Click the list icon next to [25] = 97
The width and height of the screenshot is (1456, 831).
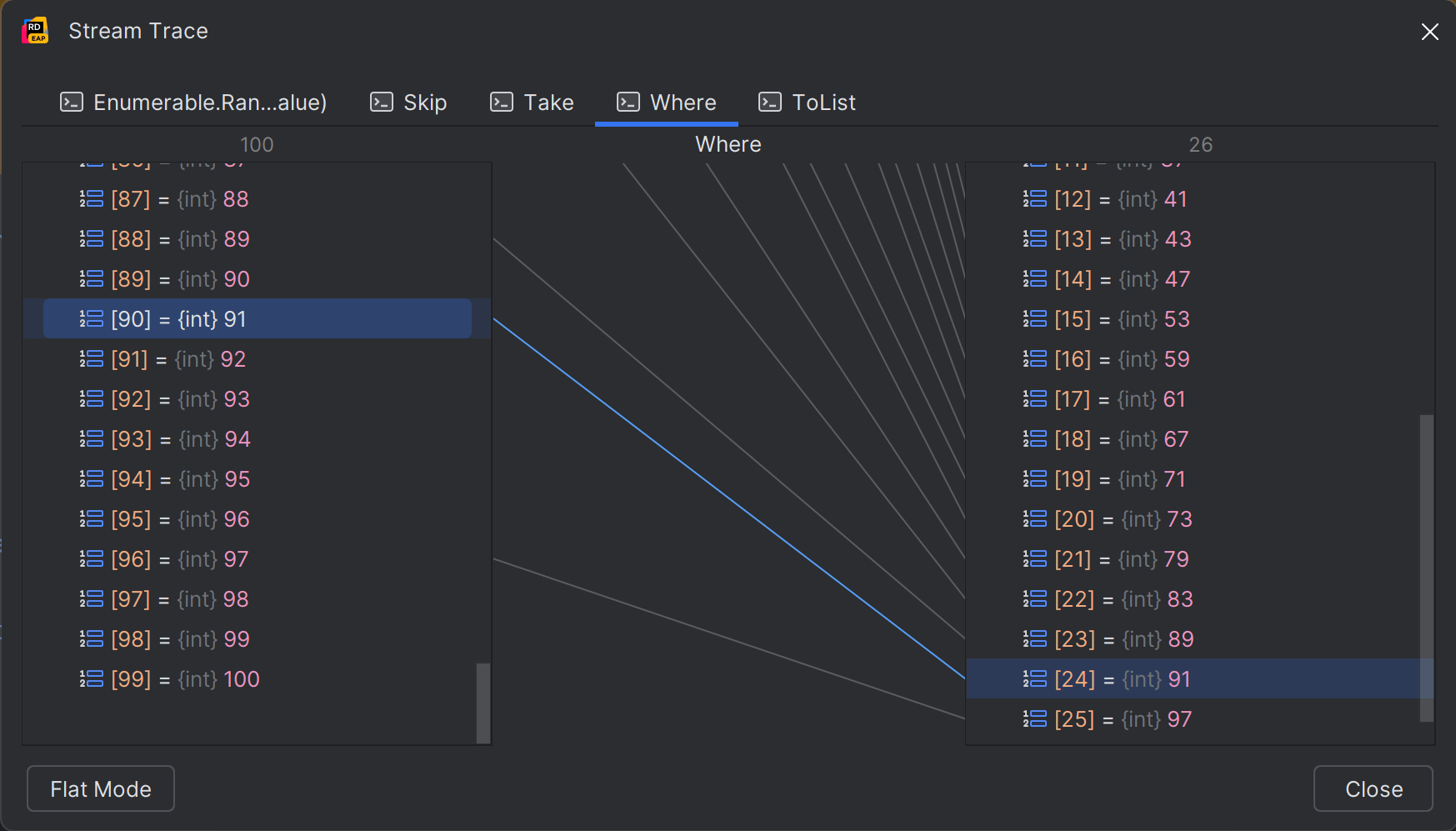tap(1035, 719)
